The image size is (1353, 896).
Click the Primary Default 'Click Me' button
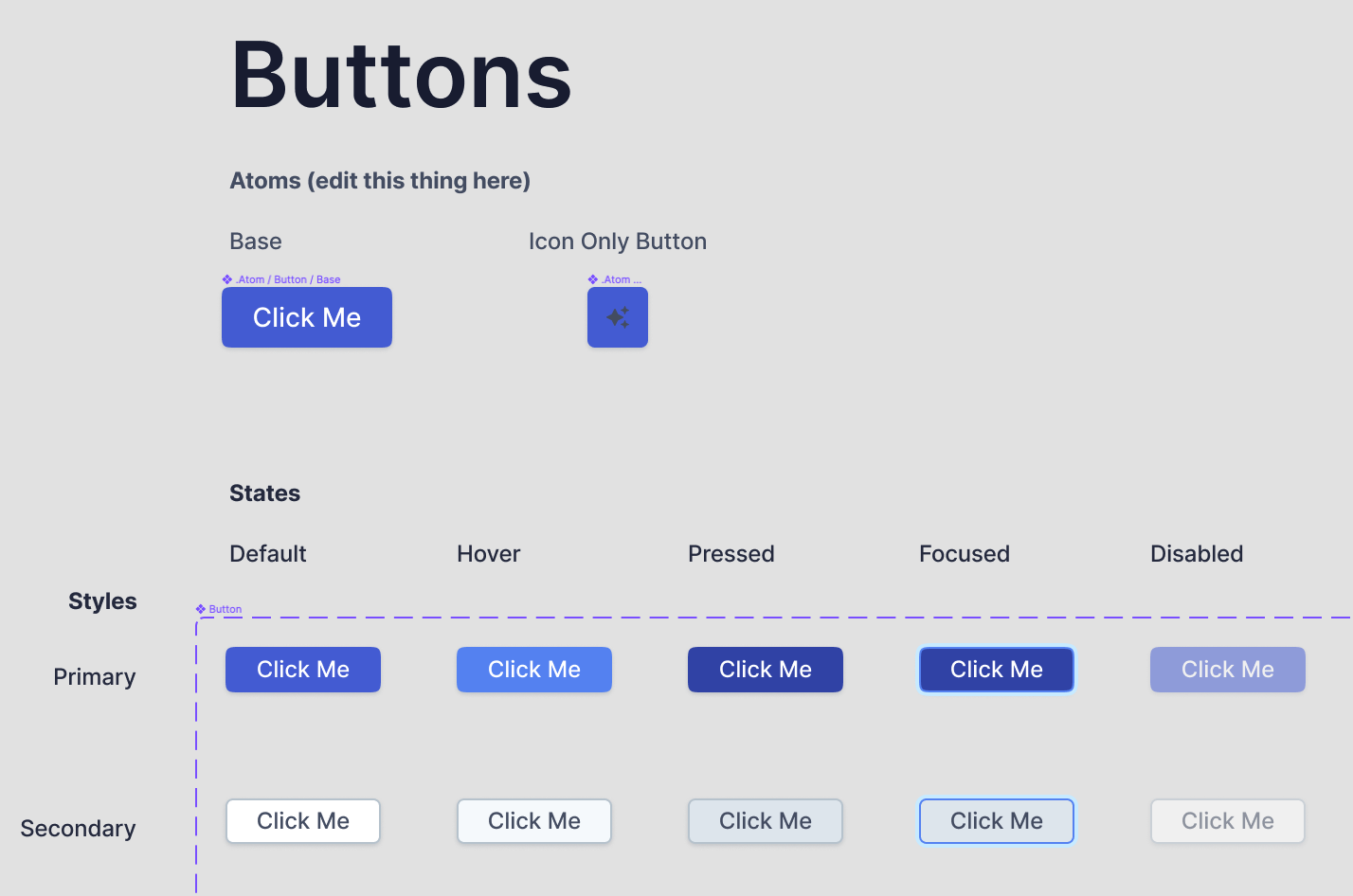tap(303, 670)
